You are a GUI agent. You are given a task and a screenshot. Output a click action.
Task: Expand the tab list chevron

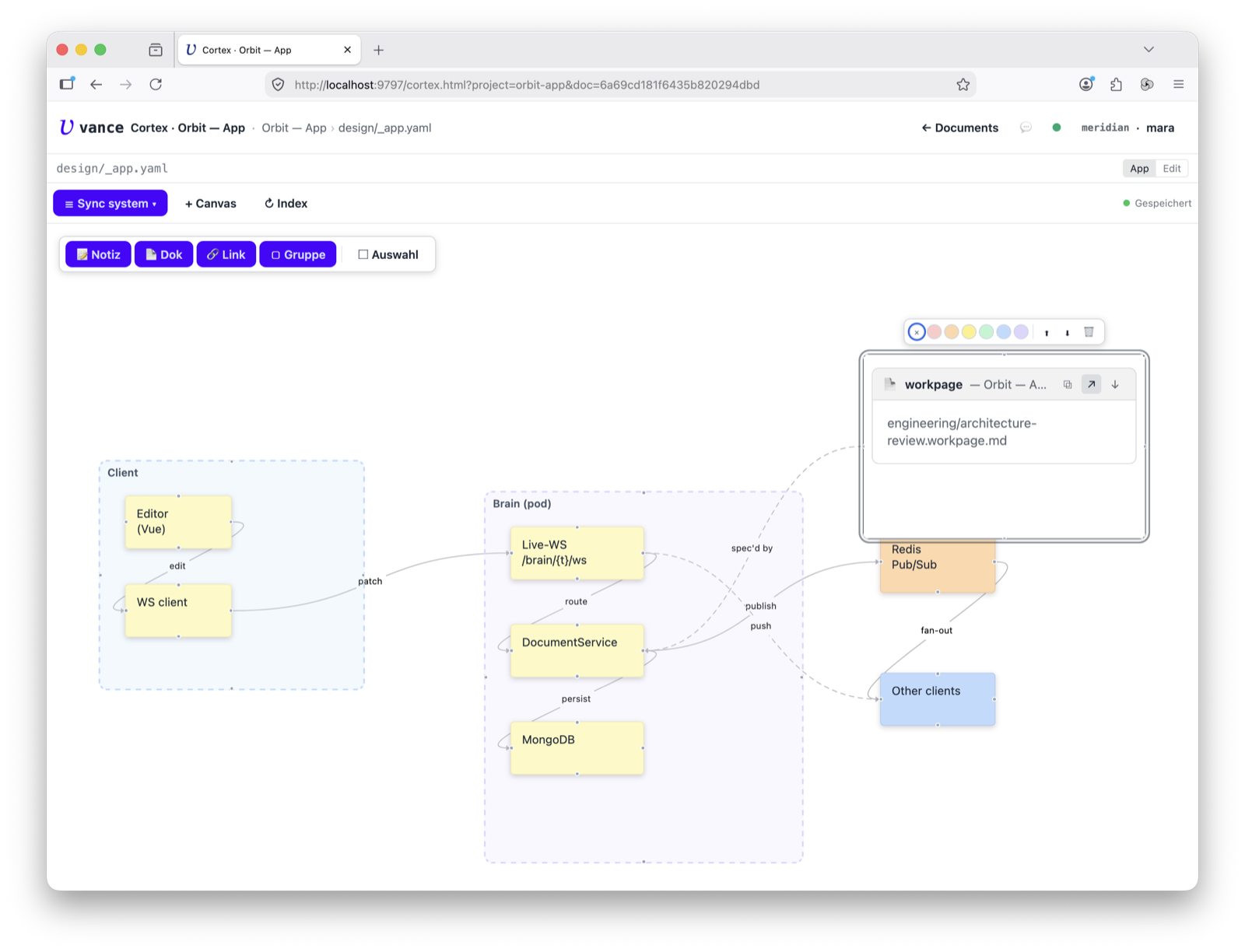click(1149, 50)
